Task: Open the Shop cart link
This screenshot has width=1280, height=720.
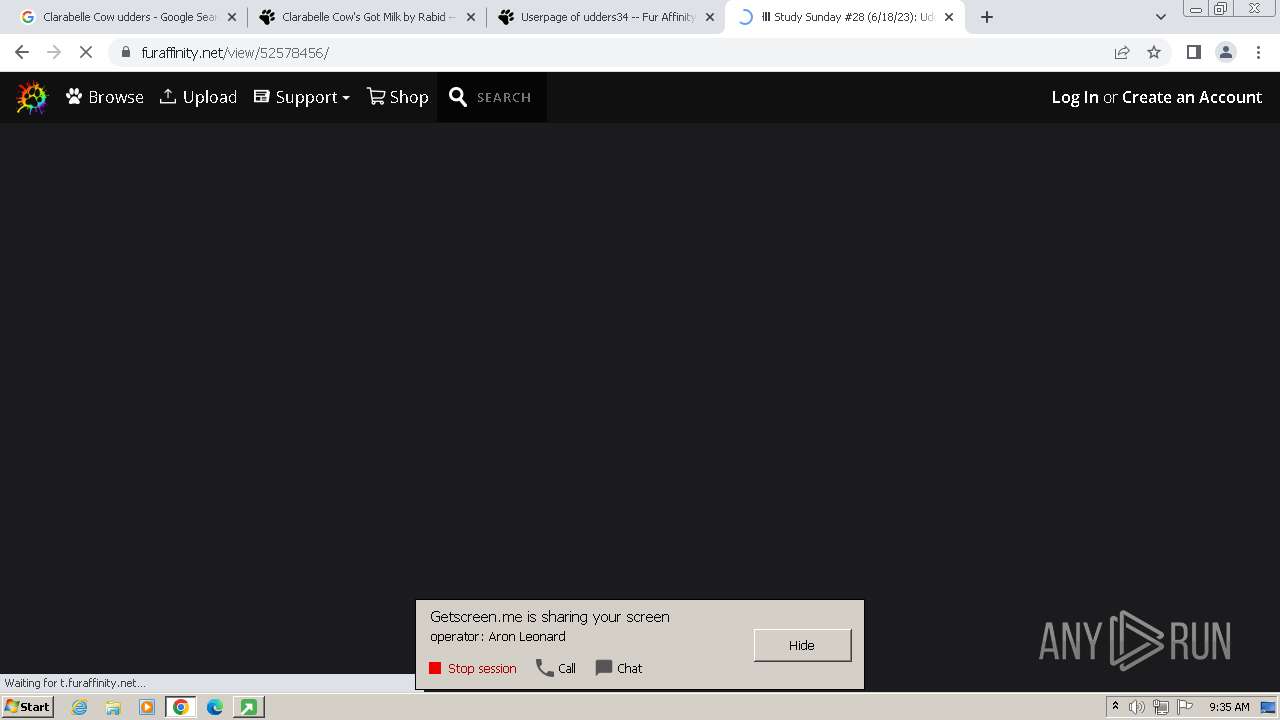Action: click(x=398, y=97)
